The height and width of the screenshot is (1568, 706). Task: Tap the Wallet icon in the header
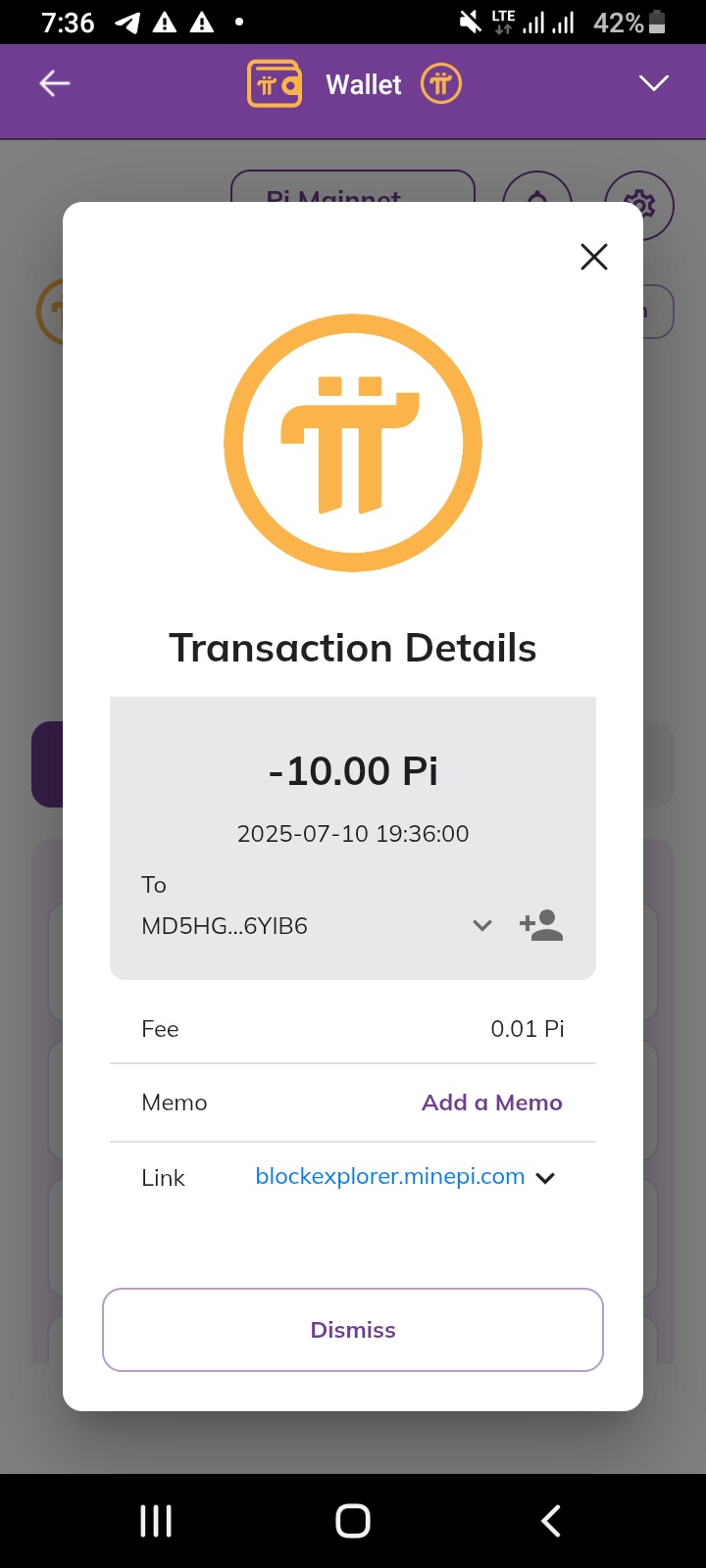pyautogui.click(x=275, y=84)
